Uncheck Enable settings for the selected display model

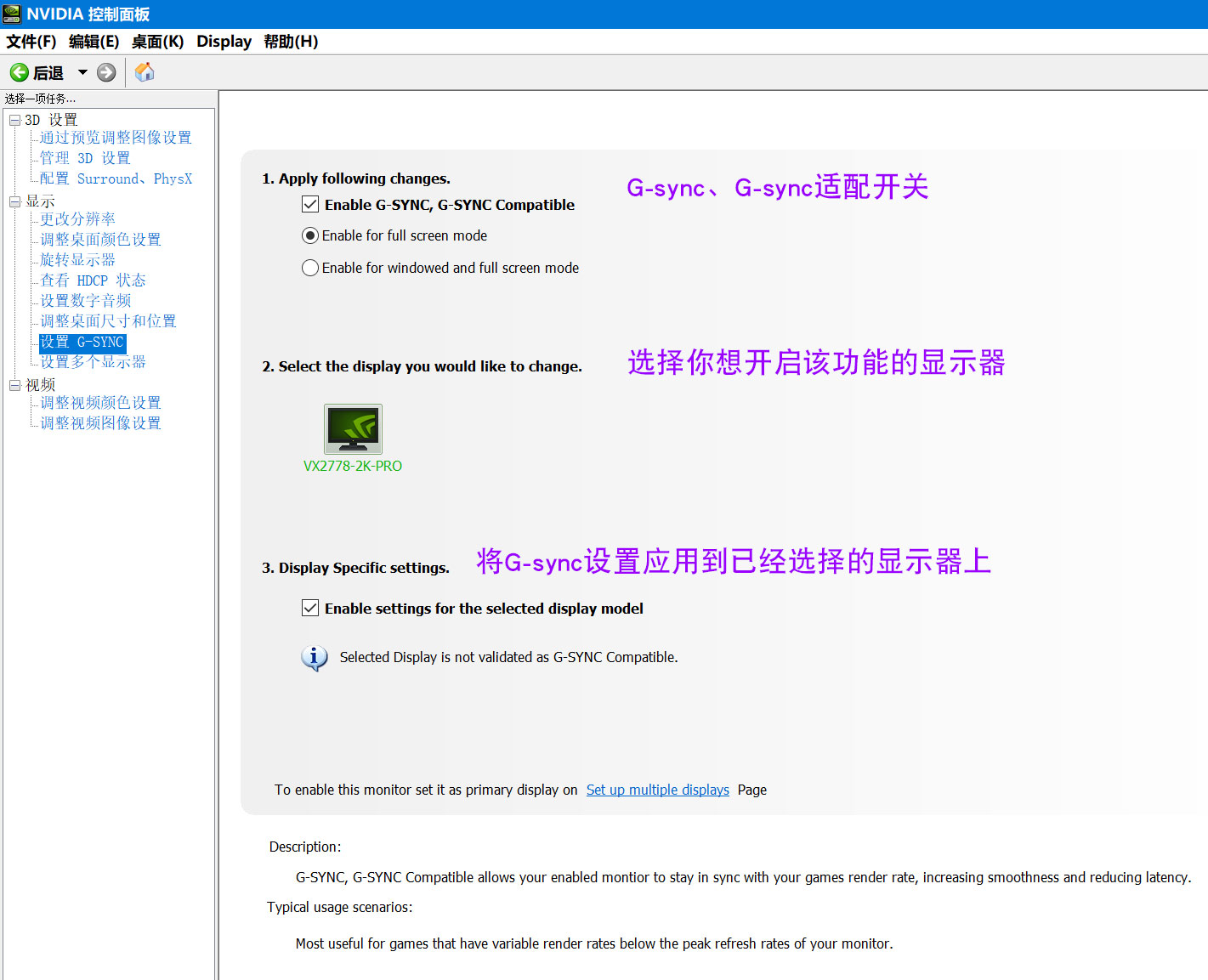(x=310, y=608)
